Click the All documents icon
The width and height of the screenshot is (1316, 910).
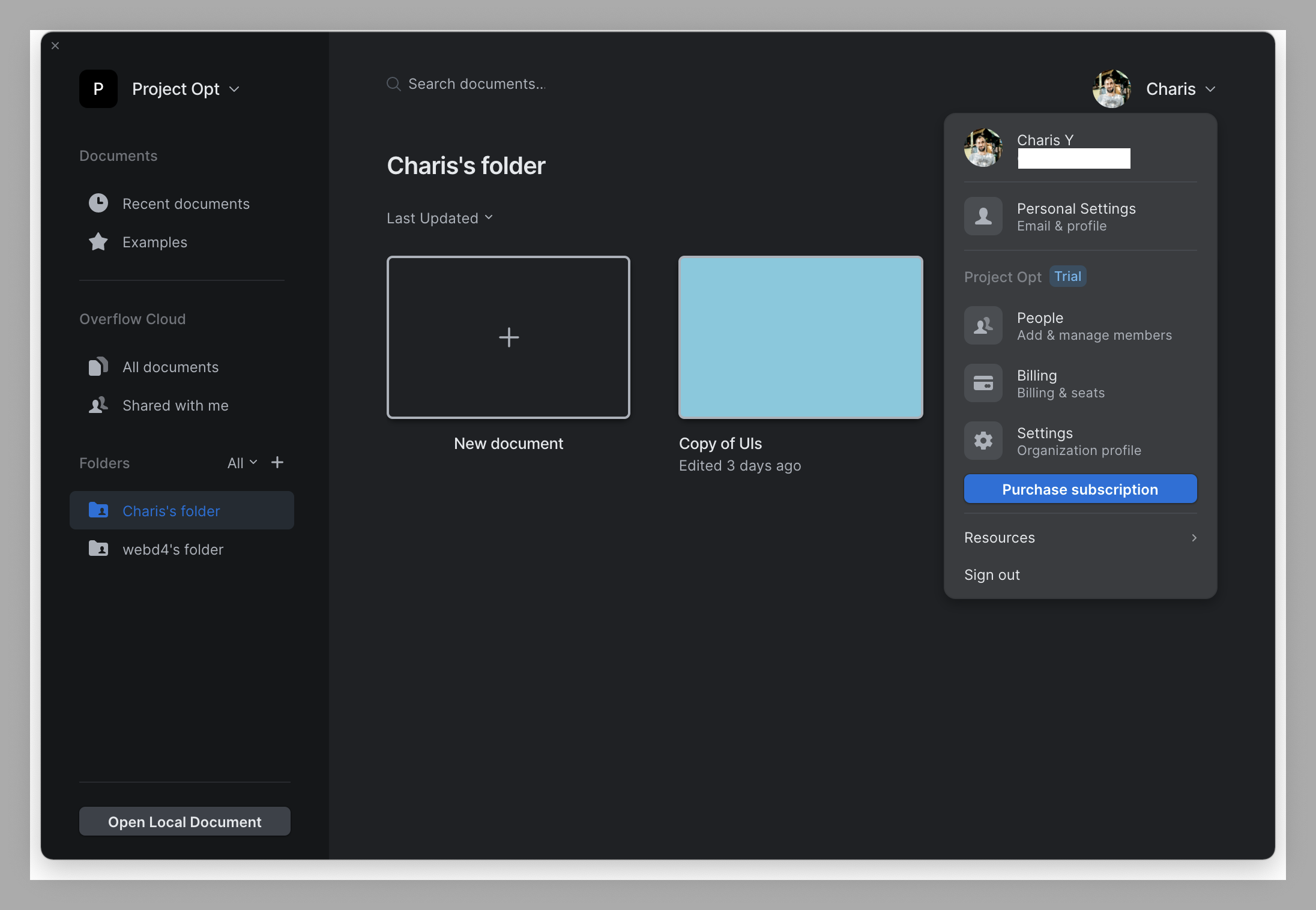[98, 366]
